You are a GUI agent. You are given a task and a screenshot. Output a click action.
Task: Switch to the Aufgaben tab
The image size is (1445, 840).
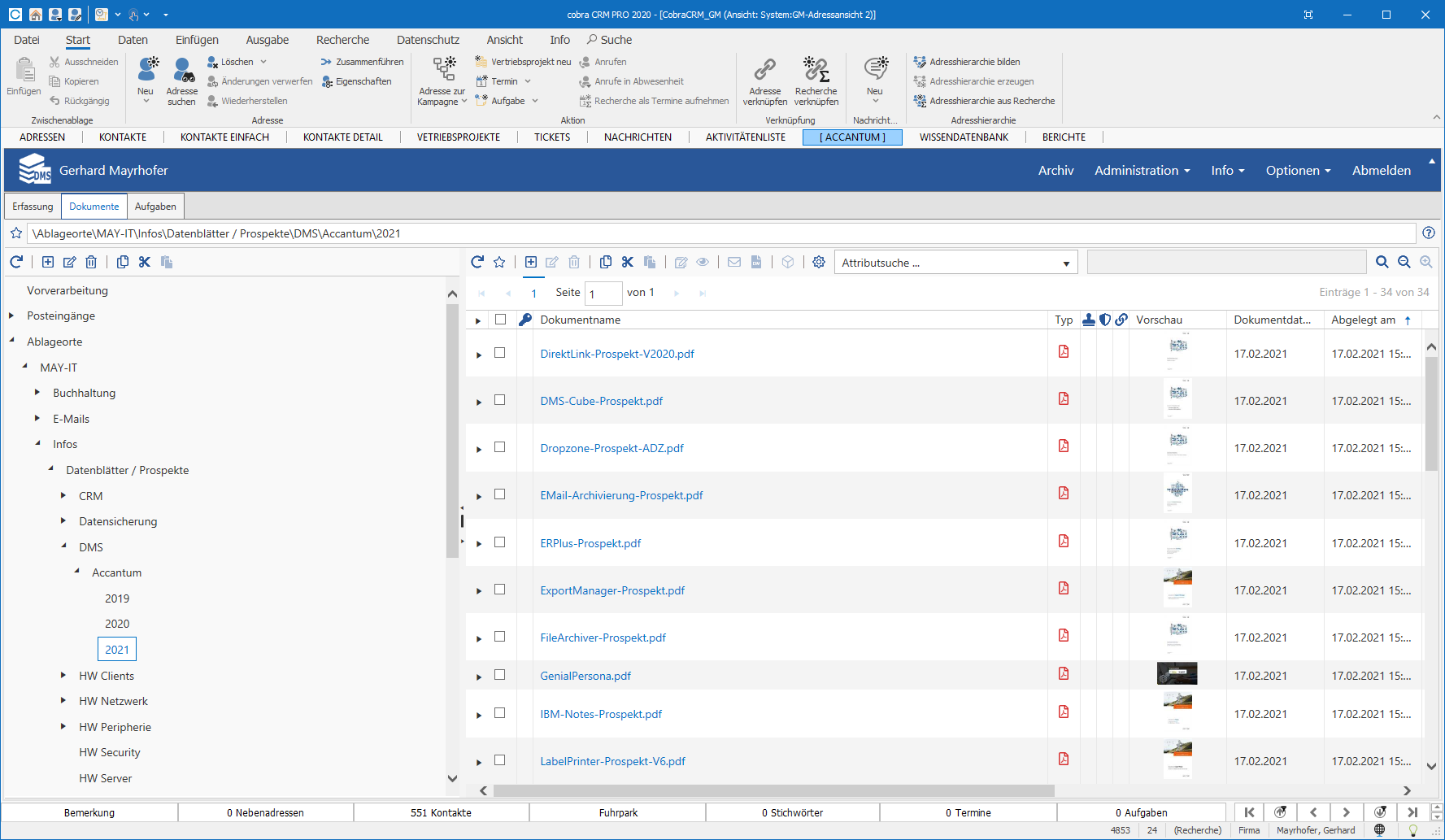[x=155, y=207]
